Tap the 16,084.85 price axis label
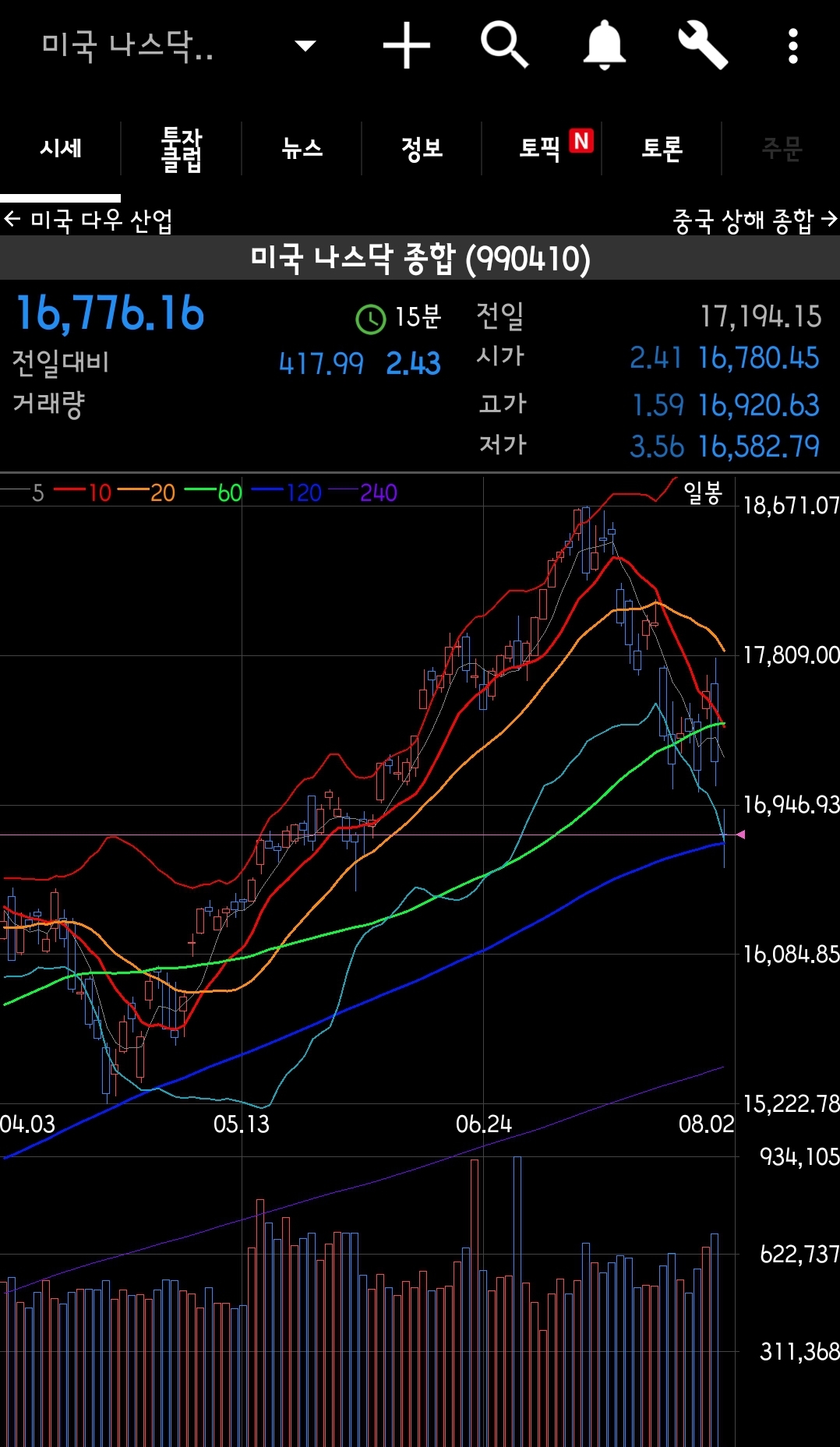Viewport: 840px width, 1447px height. [791, 954]
